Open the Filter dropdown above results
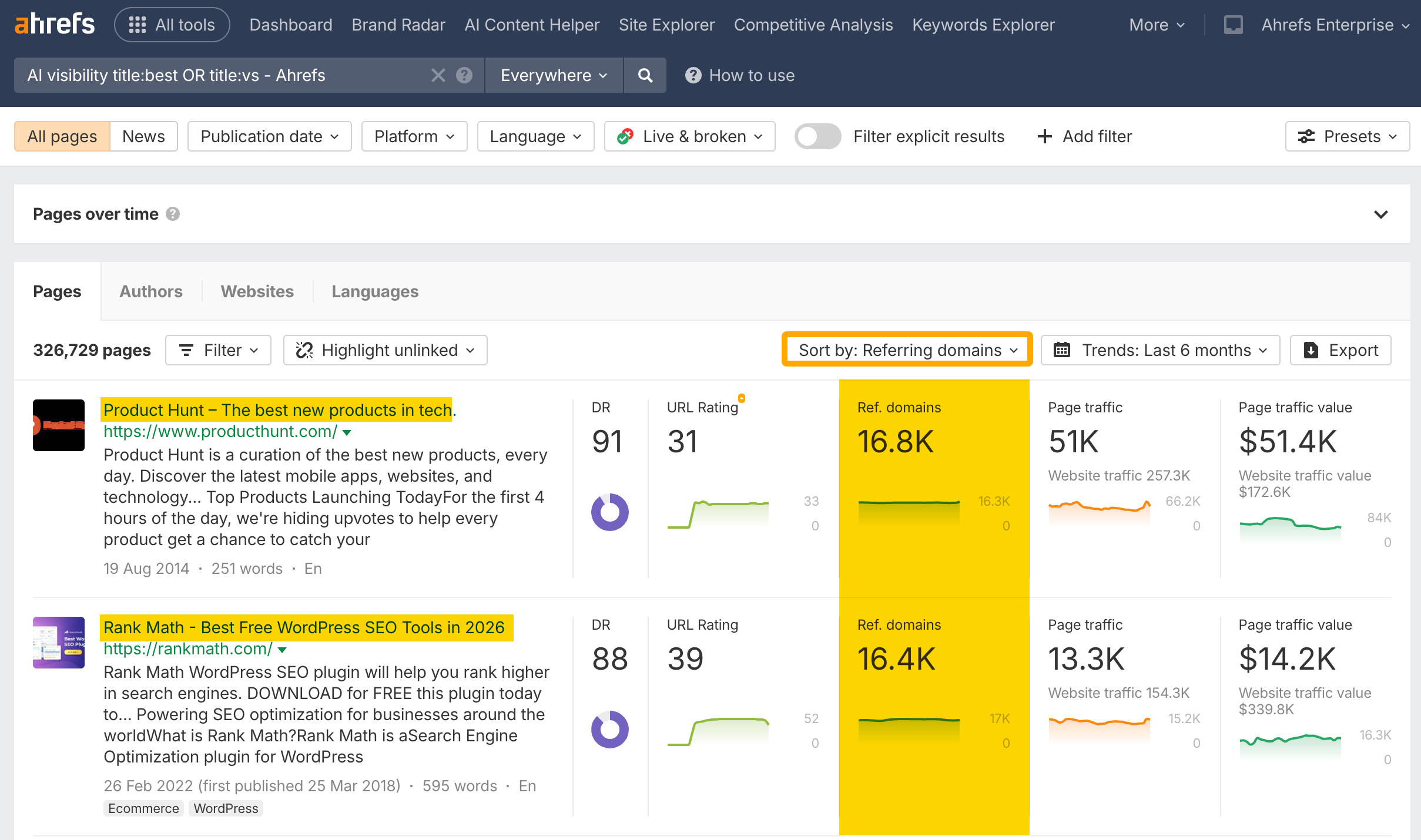The height and width of the screenshot is (840, 1421). (218, 350)
